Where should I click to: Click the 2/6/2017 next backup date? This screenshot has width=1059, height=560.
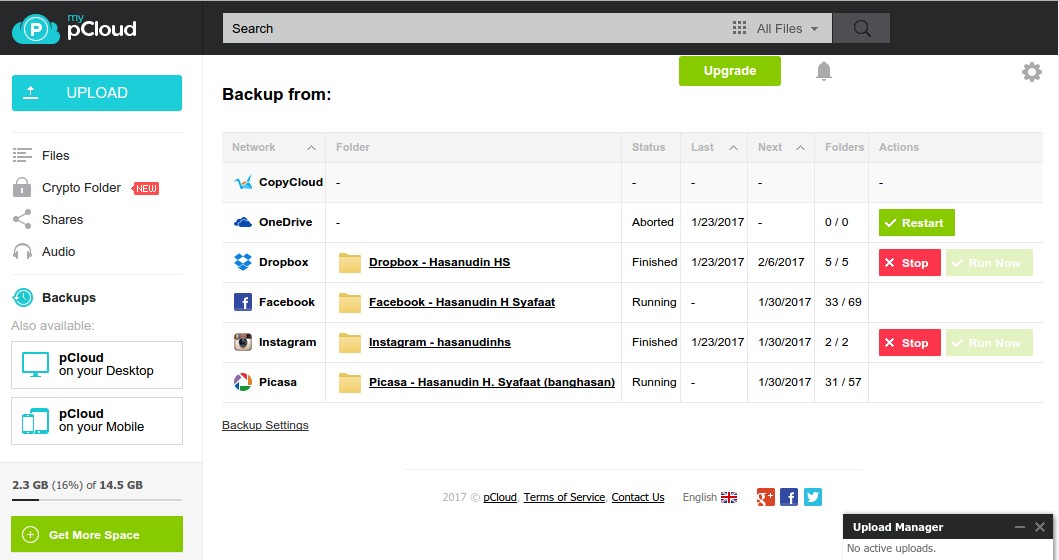tap(781, 262)
